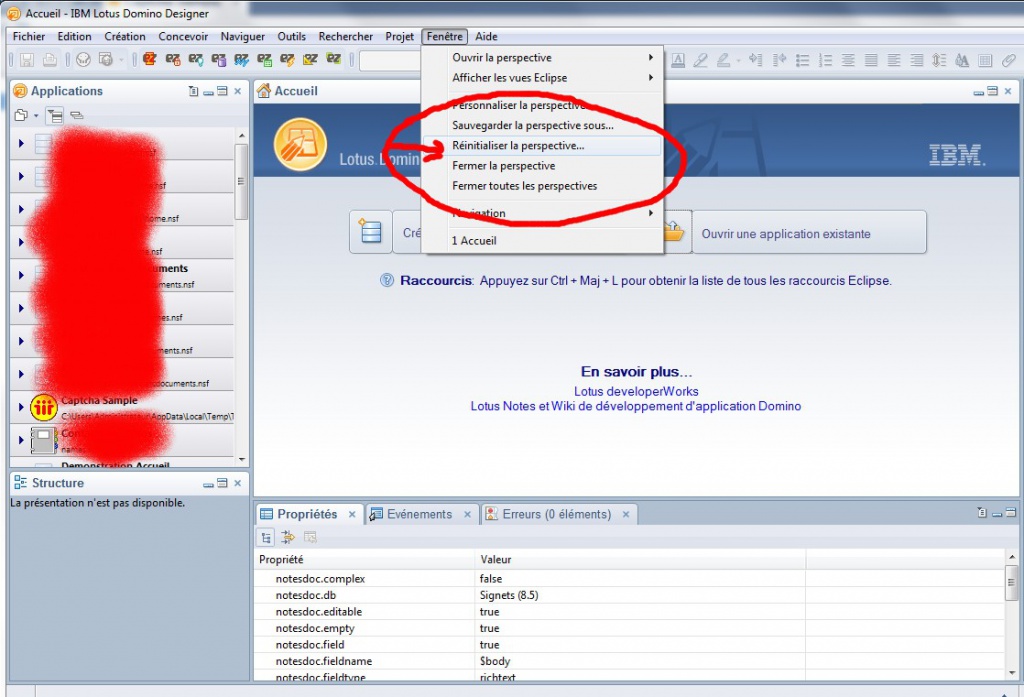1024x697 pixels.
Task: Toggle tree layout view in Applications panel
Action: click(x=55, y=116)
